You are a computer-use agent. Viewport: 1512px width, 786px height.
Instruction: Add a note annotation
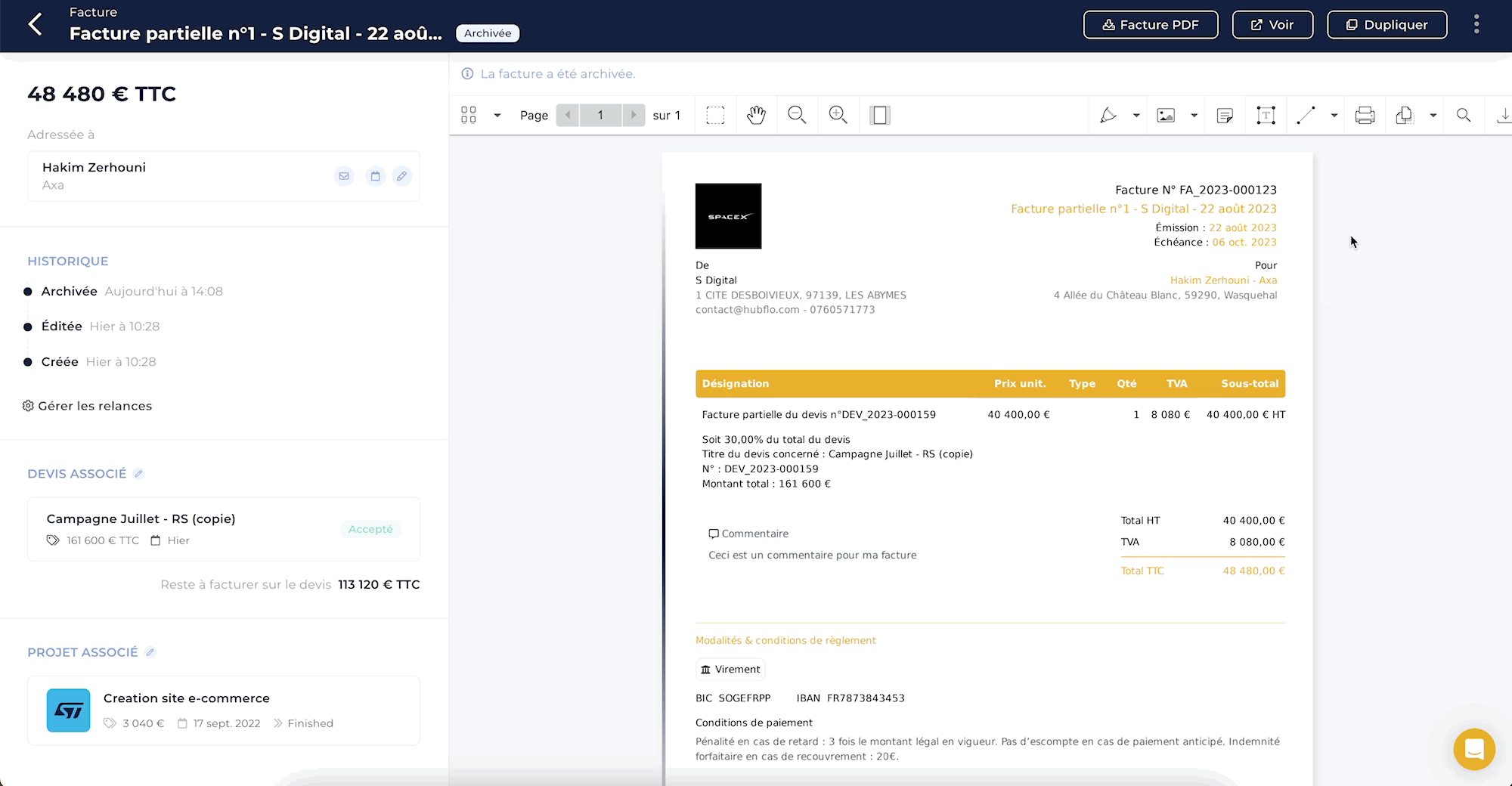click(1225, 115)
